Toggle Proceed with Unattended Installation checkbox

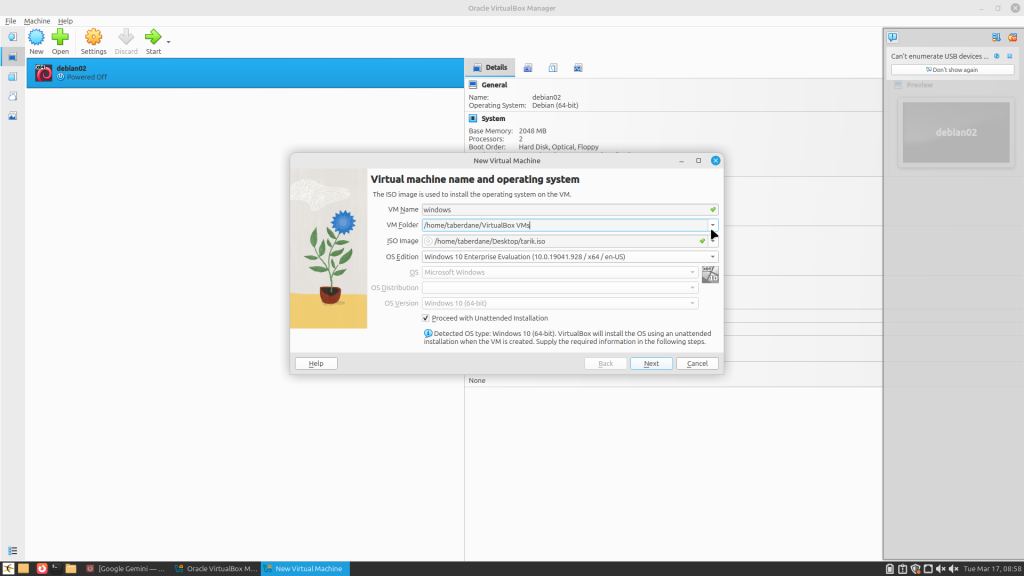[x=426, y=318]
